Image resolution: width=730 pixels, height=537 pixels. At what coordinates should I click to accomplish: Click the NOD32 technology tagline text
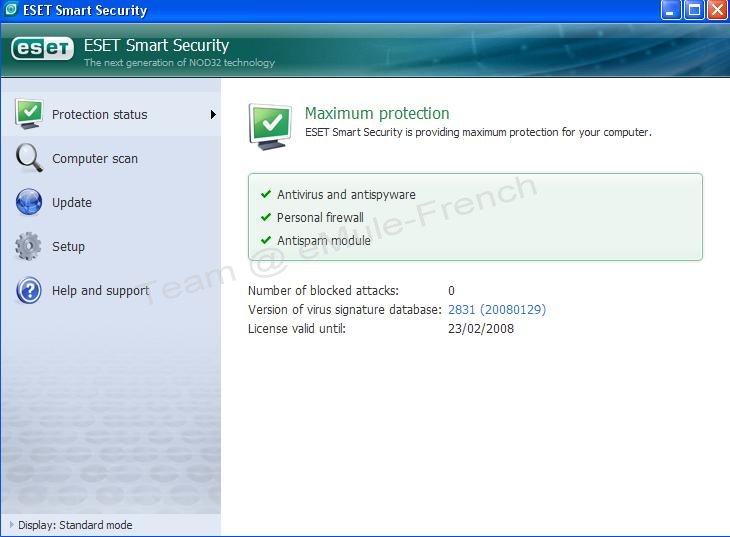point(179,62)
